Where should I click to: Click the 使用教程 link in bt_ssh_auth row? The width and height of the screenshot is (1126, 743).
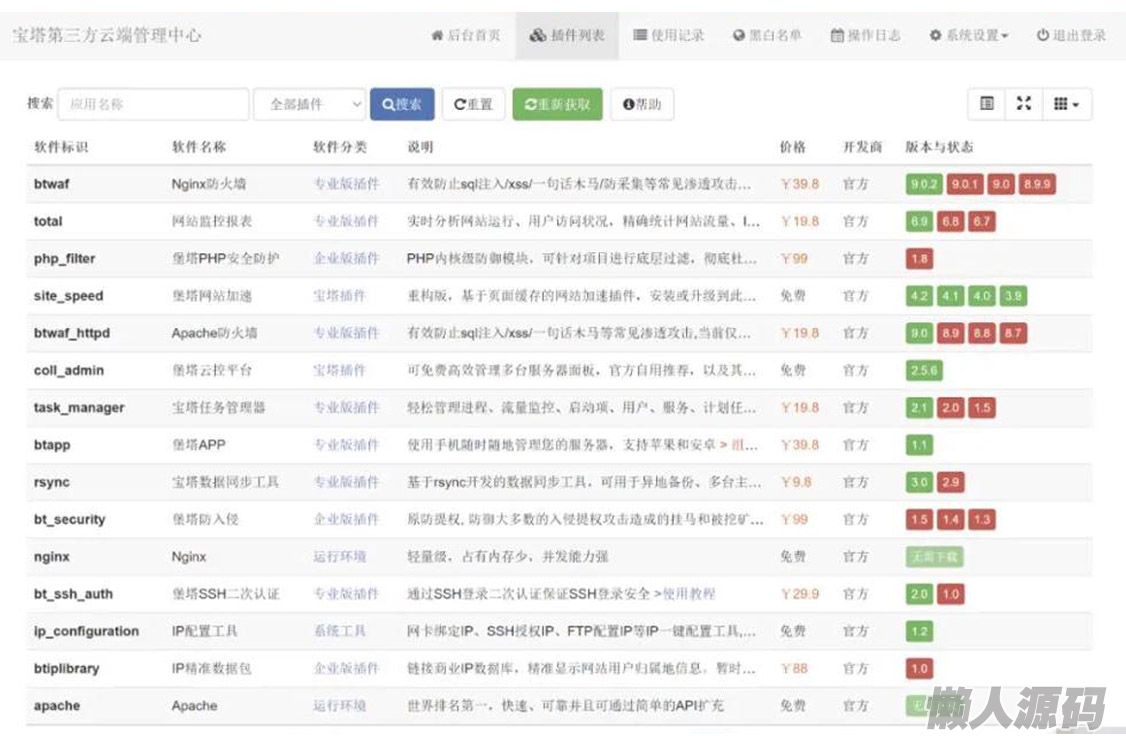pos(689,594)
